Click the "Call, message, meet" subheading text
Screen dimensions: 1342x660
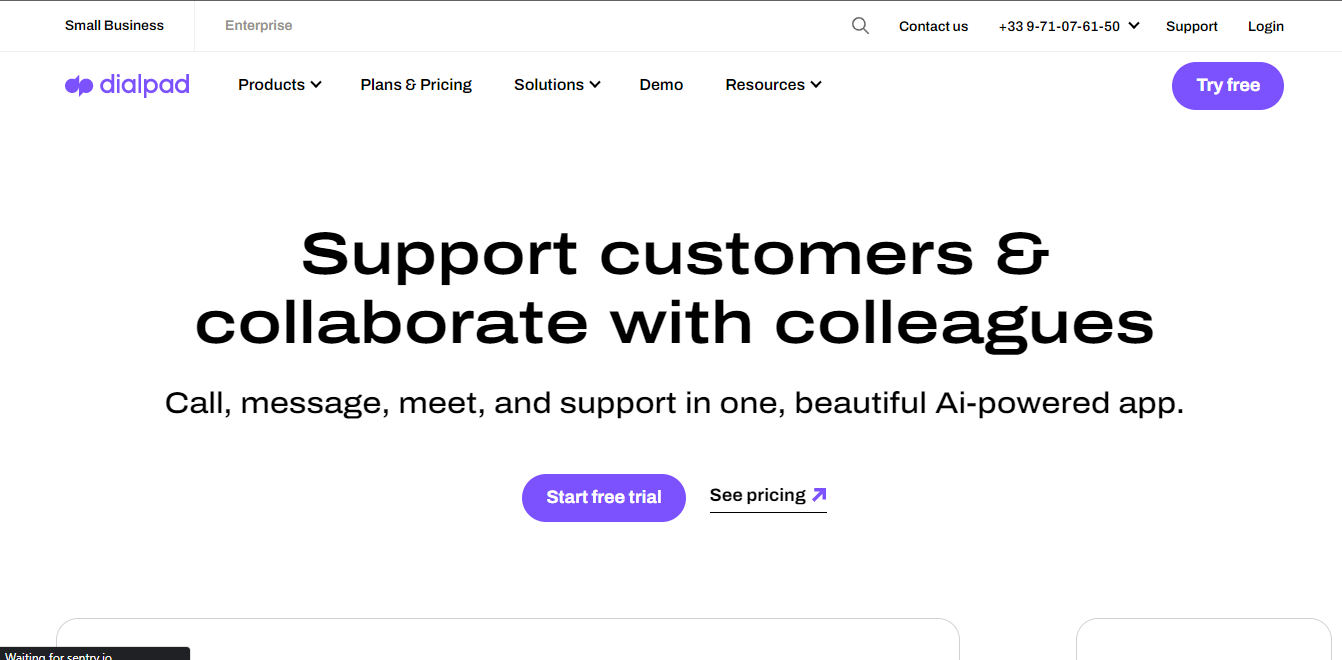(x=674, y=403)
